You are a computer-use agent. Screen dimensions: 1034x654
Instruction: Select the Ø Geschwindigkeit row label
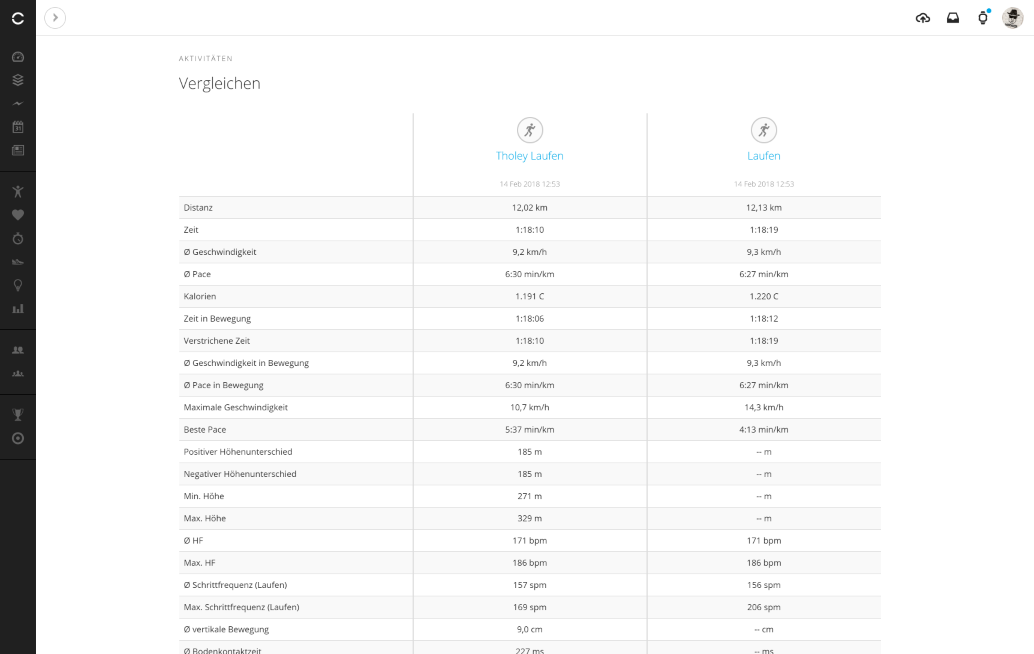pos(220,252)
